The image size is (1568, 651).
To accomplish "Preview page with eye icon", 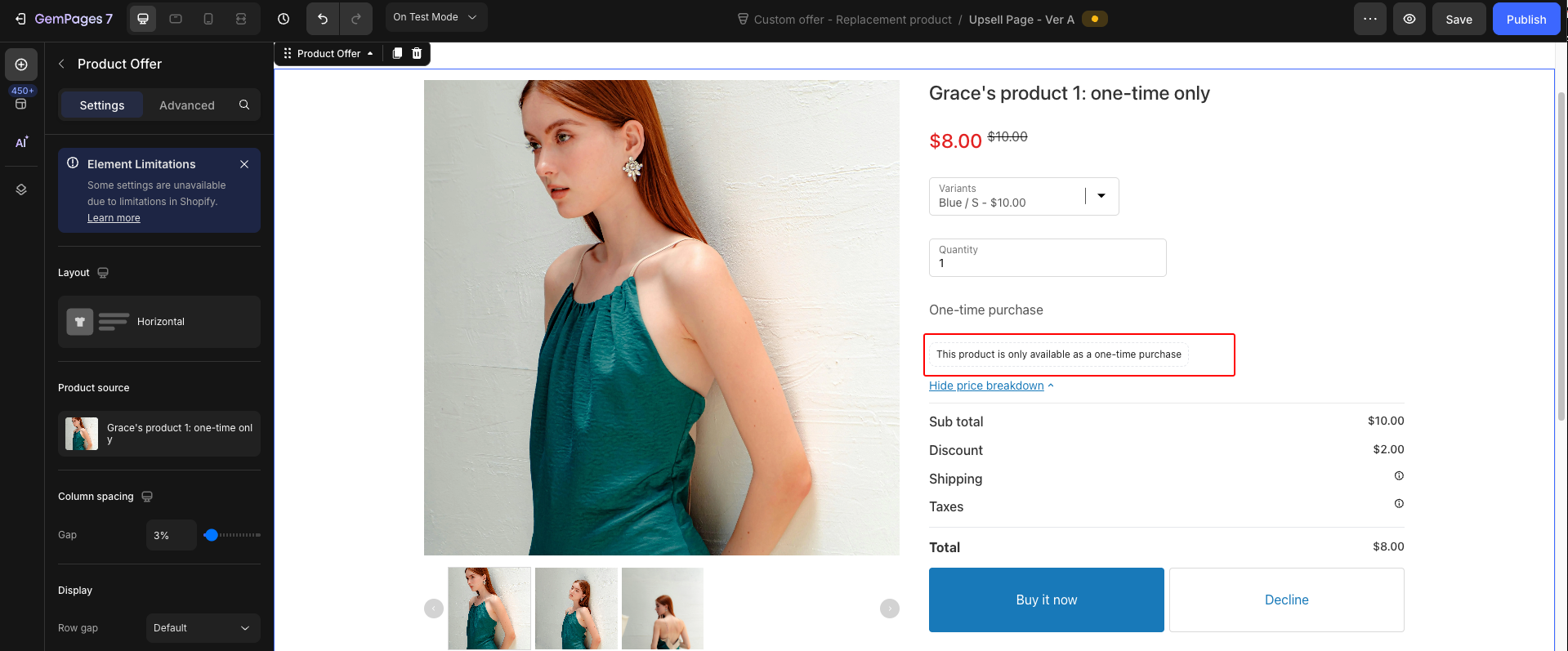I will coord(1409,19).
